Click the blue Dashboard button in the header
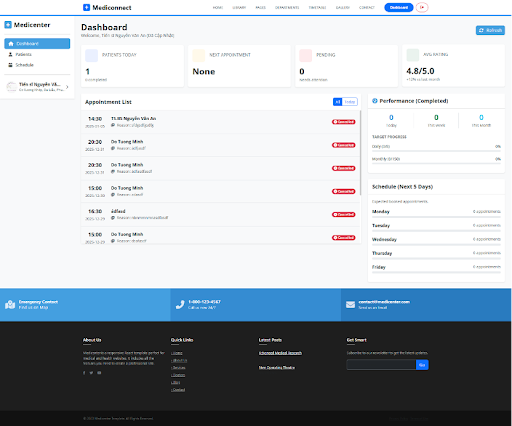This screenshot has height=426, width=512. click(399, 7)
